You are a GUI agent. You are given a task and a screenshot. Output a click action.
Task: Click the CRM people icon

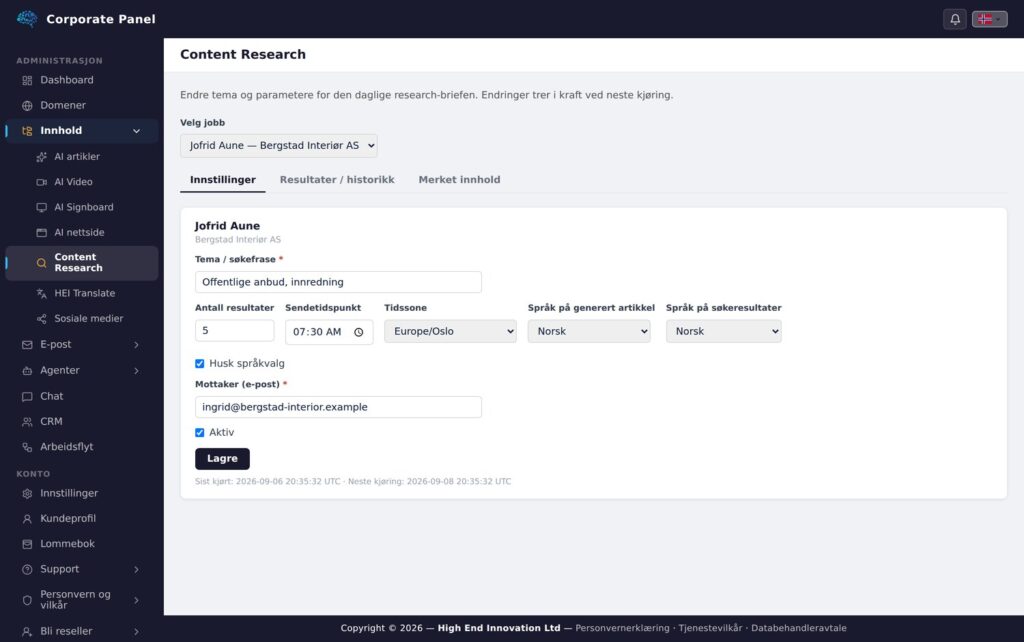click(x=27, y=422)
